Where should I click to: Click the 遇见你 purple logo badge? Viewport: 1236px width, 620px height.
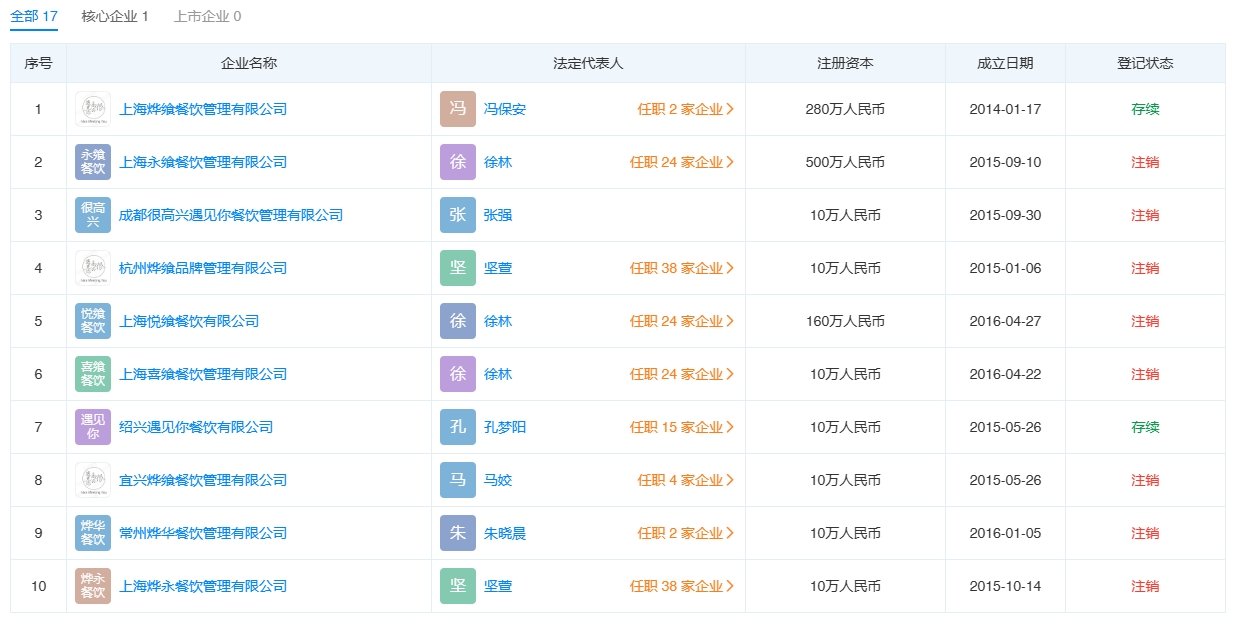pos(93,427)
